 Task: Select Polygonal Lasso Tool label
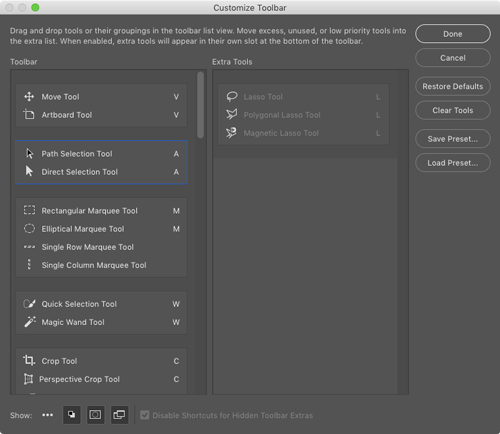click(x=282, y=115)
